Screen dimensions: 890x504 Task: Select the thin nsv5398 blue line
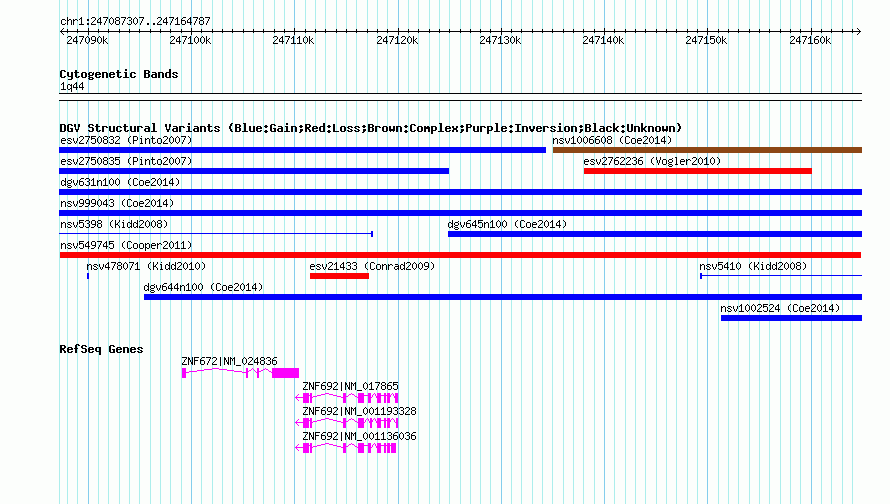[x=216, y=233]
